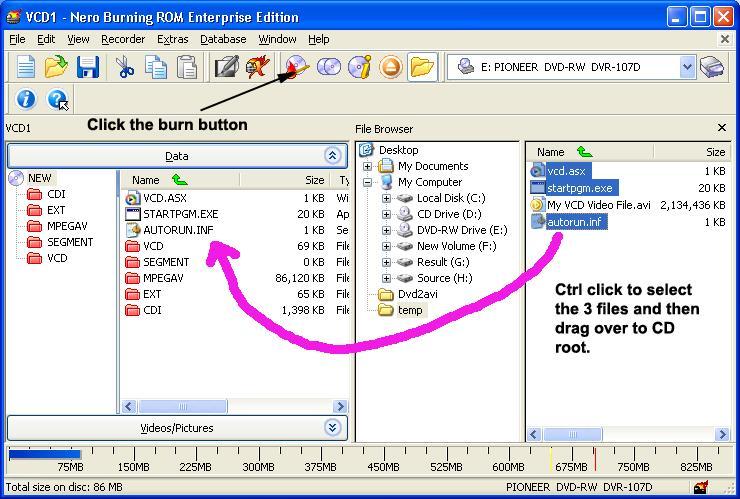Click the blue Info icon
Viewport: 740px width, 499px height.
click(x=26, y=99)
